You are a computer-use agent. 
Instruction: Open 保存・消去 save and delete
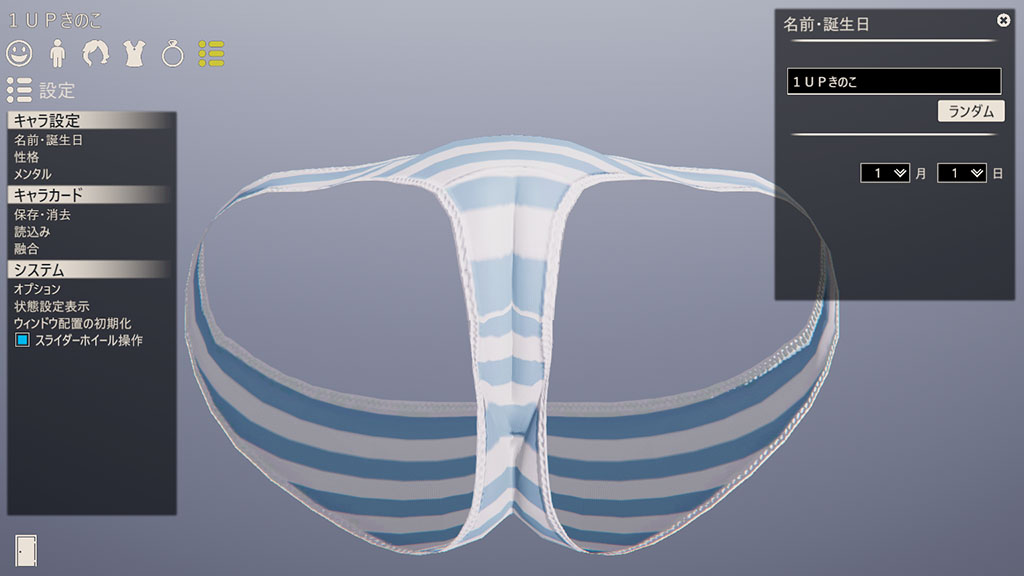[x=42, y=214]
